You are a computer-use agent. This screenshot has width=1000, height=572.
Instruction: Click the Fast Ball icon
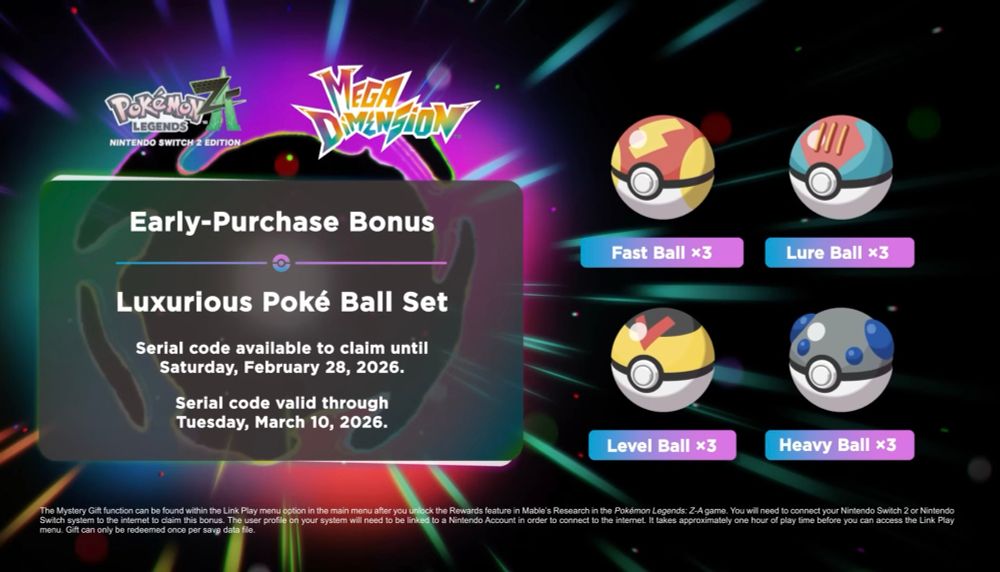click(x=663, y=167)
